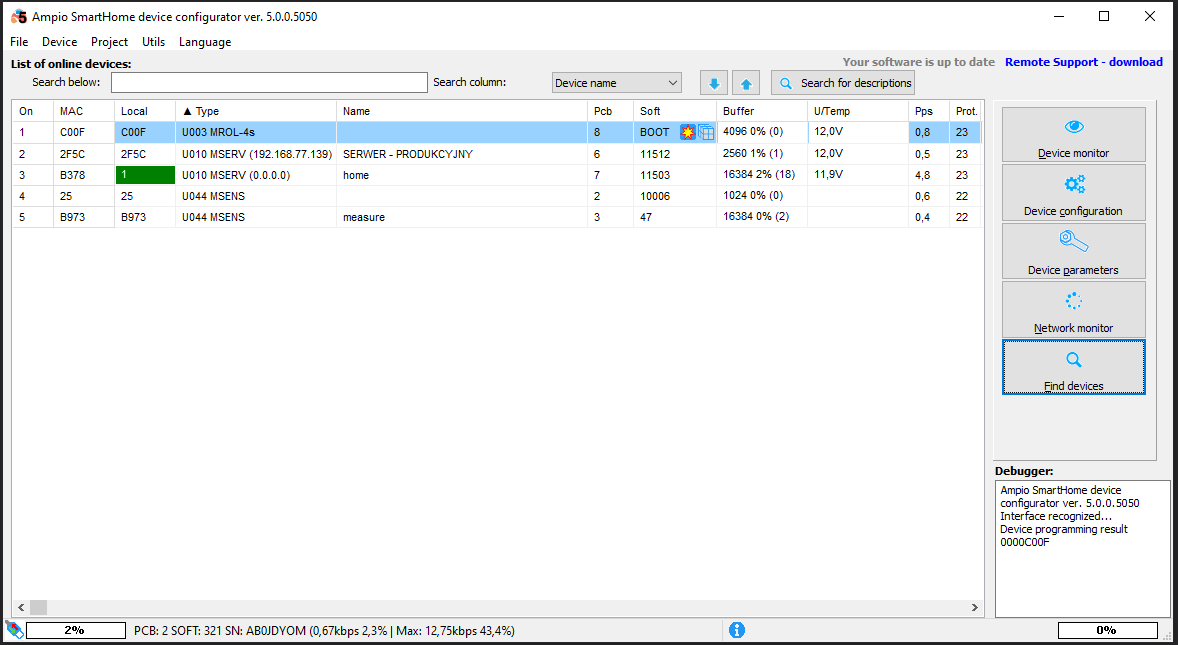
Task: Launch the Network monitor
Action: (x=1074, y=309)
